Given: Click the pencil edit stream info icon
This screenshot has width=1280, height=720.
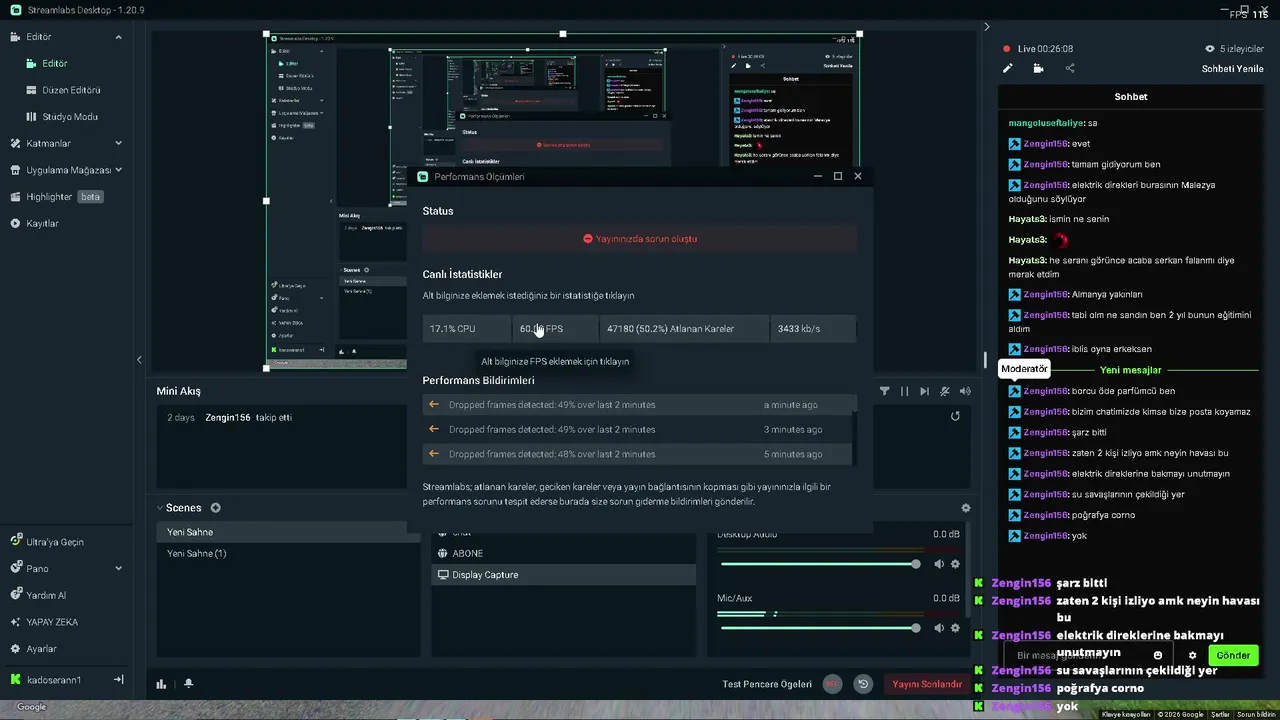Looking at the screenshot, I should 1008,69.
